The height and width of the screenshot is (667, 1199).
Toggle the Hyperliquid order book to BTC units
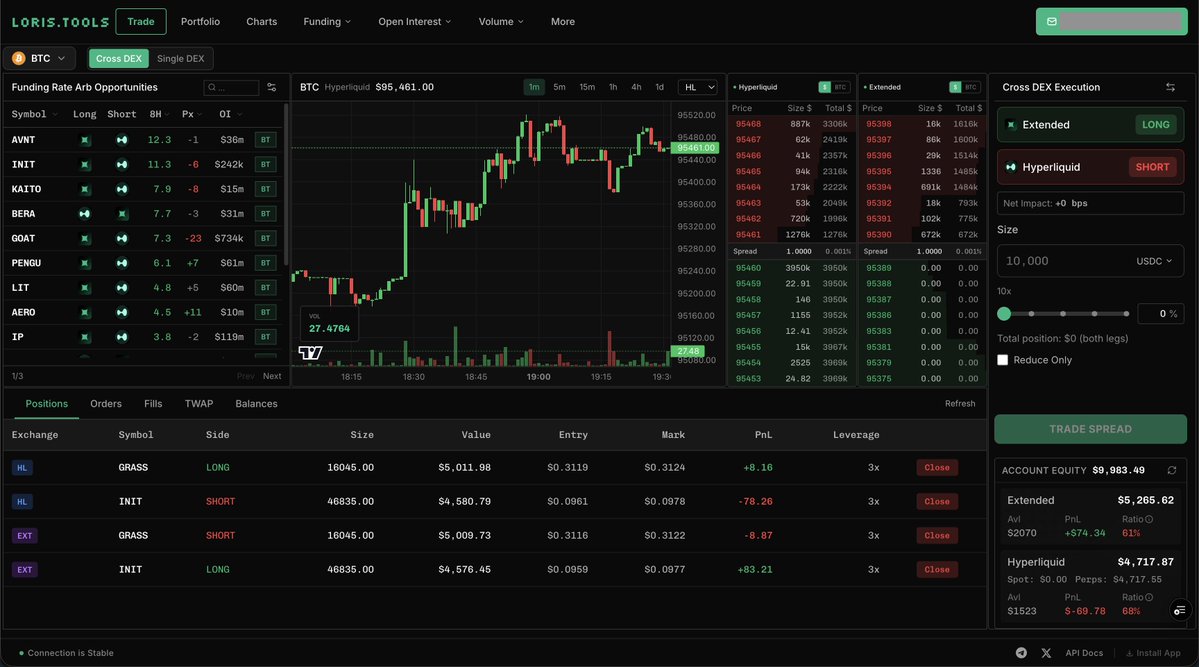click(x=843, y=87)
